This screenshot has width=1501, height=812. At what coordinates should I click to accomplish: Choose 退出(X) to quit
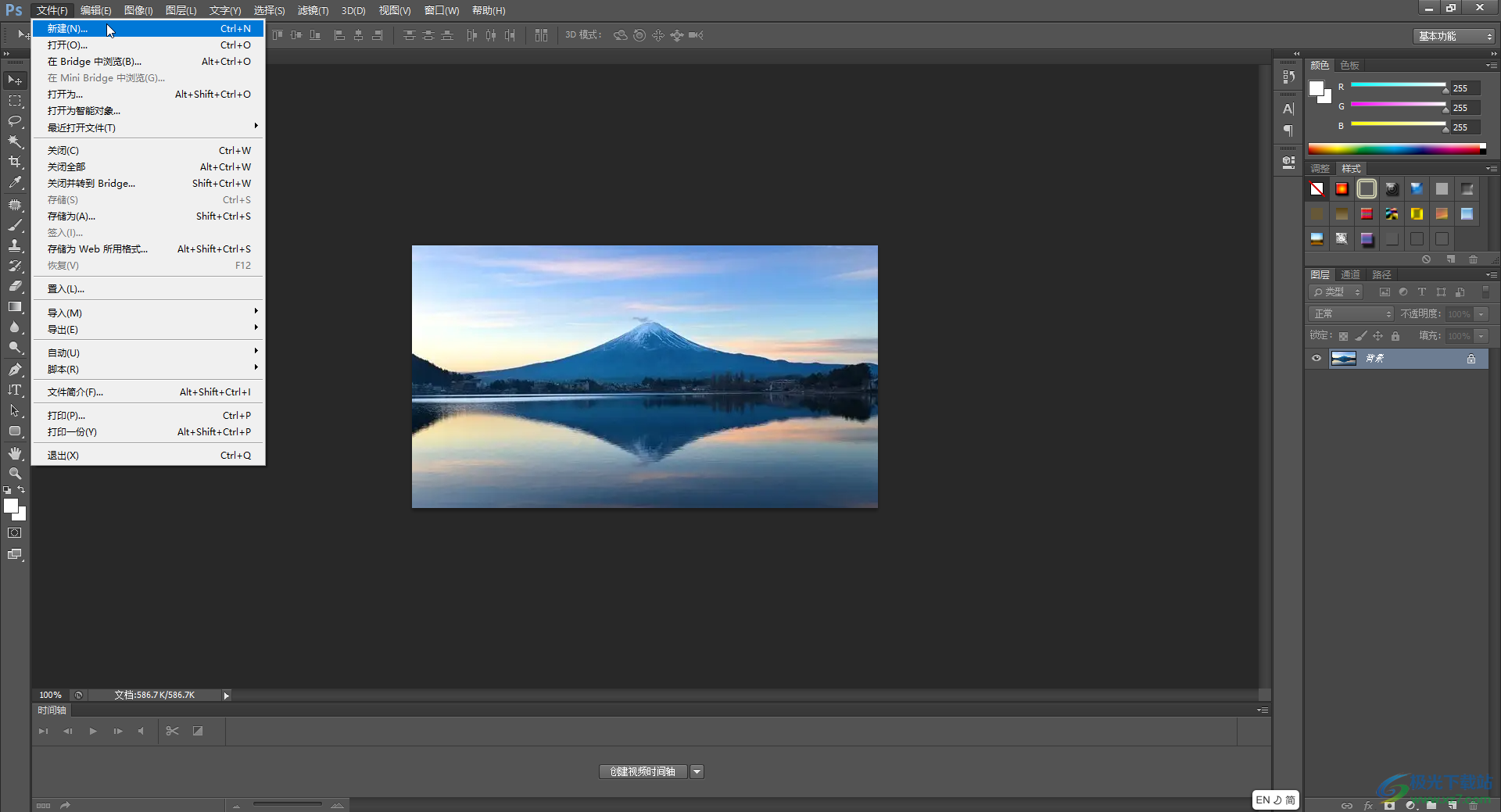(x=149, y=455)
